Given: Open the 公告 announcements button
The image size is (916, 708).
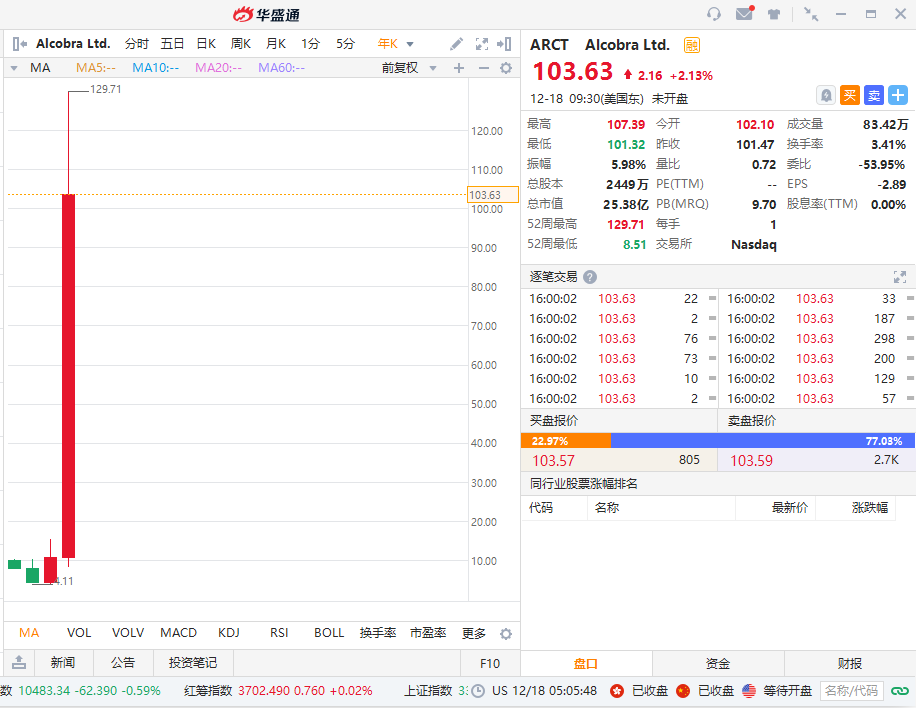Looking at the screenshot, I should point(123,662).
